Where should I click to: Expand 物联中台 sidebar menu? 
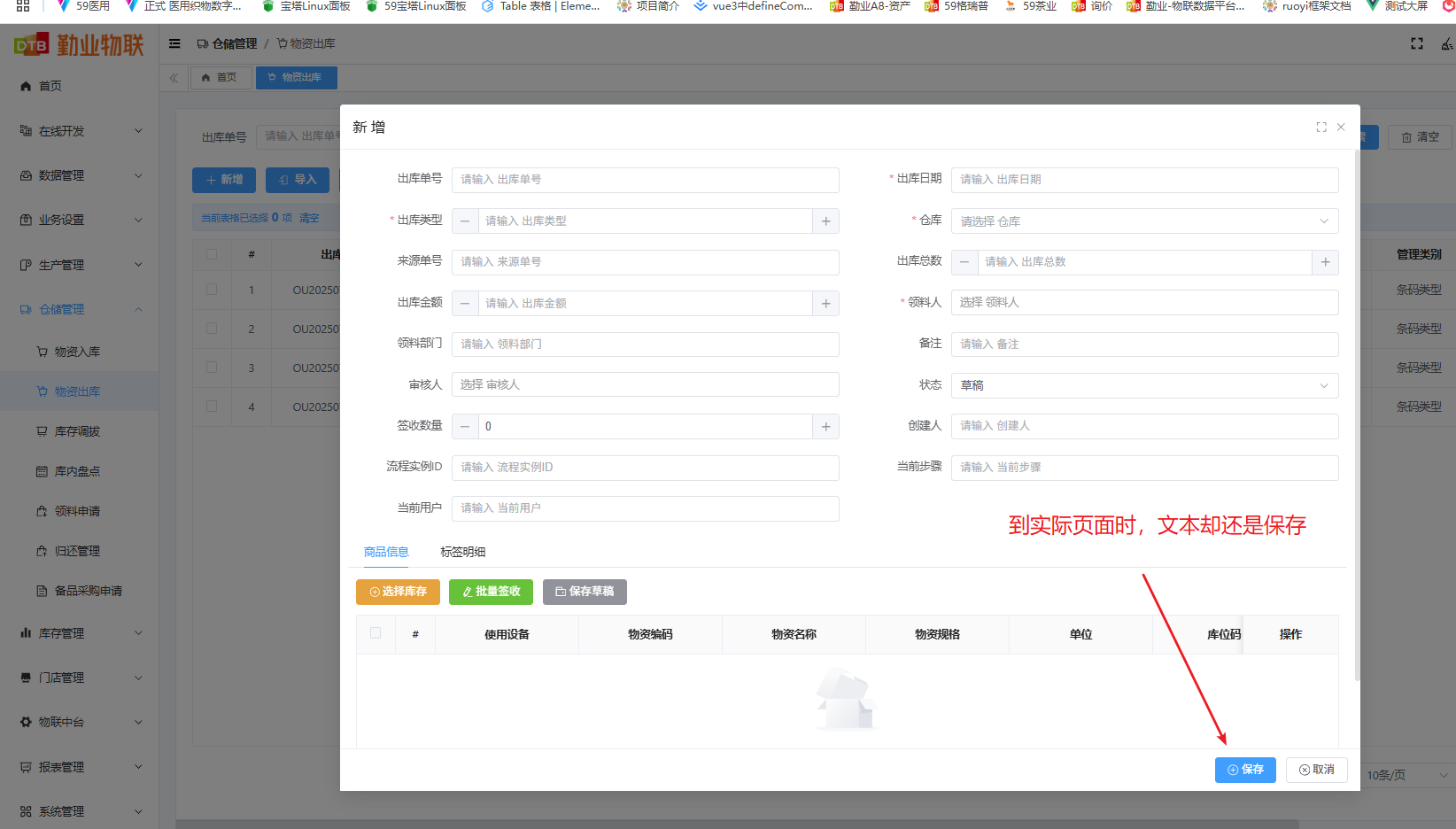tap(79, 722)
